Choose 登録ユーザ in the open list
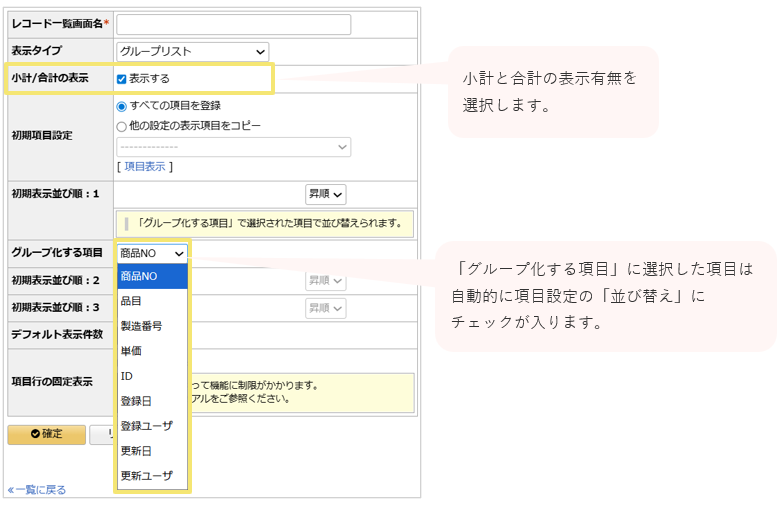 tap(152, 426)
